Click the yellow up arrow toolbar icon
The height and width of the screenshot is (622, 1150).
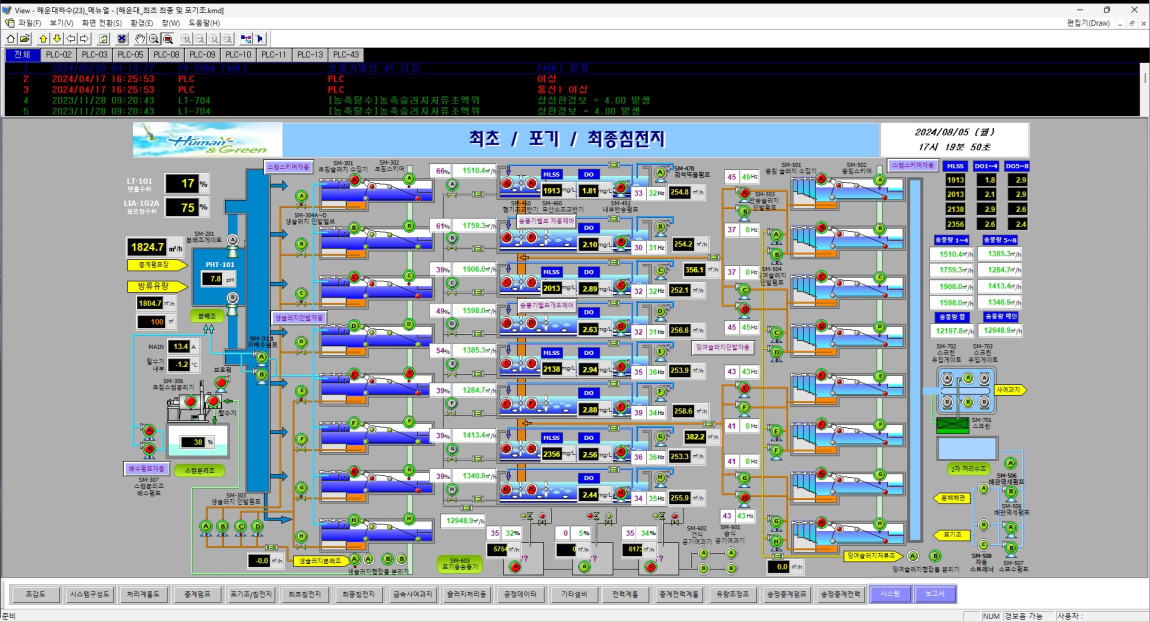click(43, 38)
